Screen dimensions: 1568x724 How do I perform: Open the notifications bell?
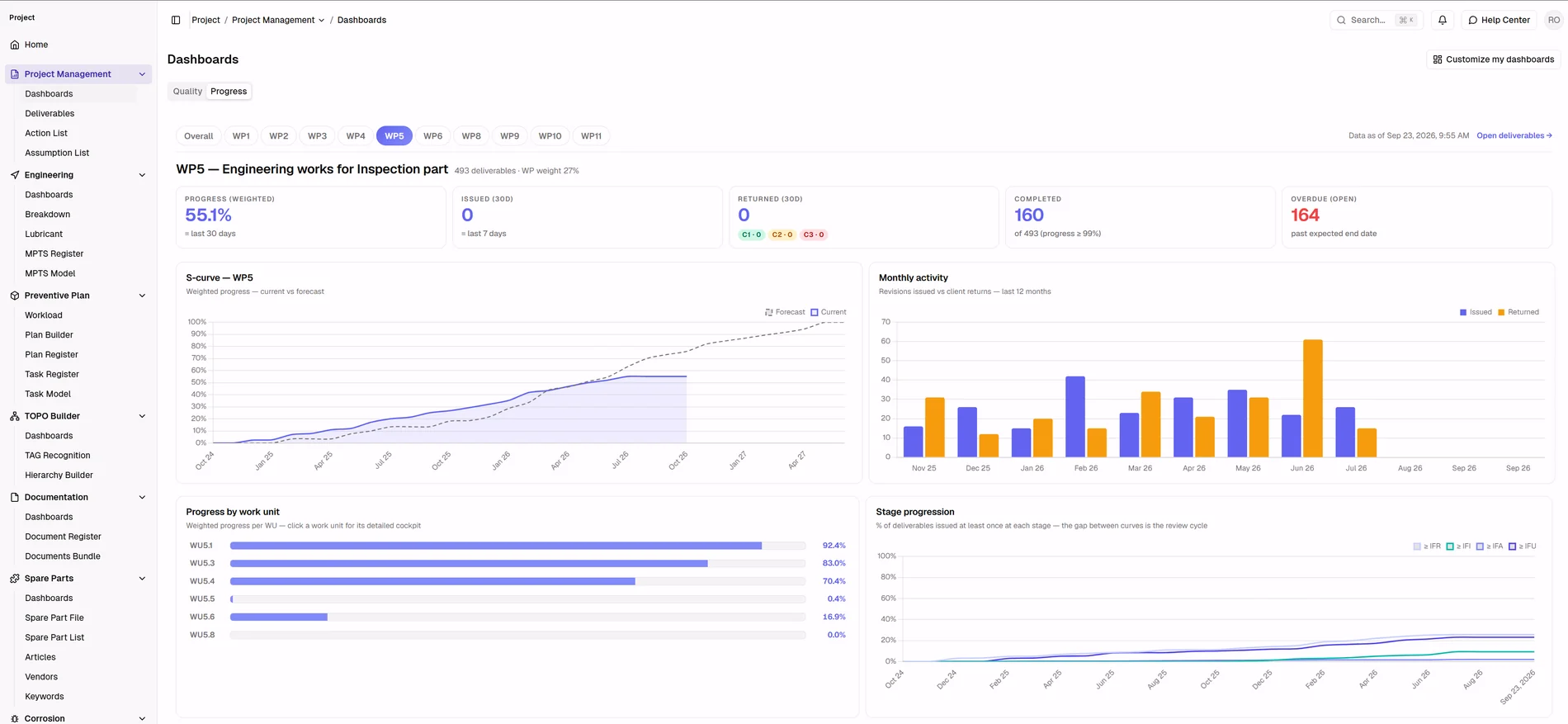click(x=1443, y=20)
